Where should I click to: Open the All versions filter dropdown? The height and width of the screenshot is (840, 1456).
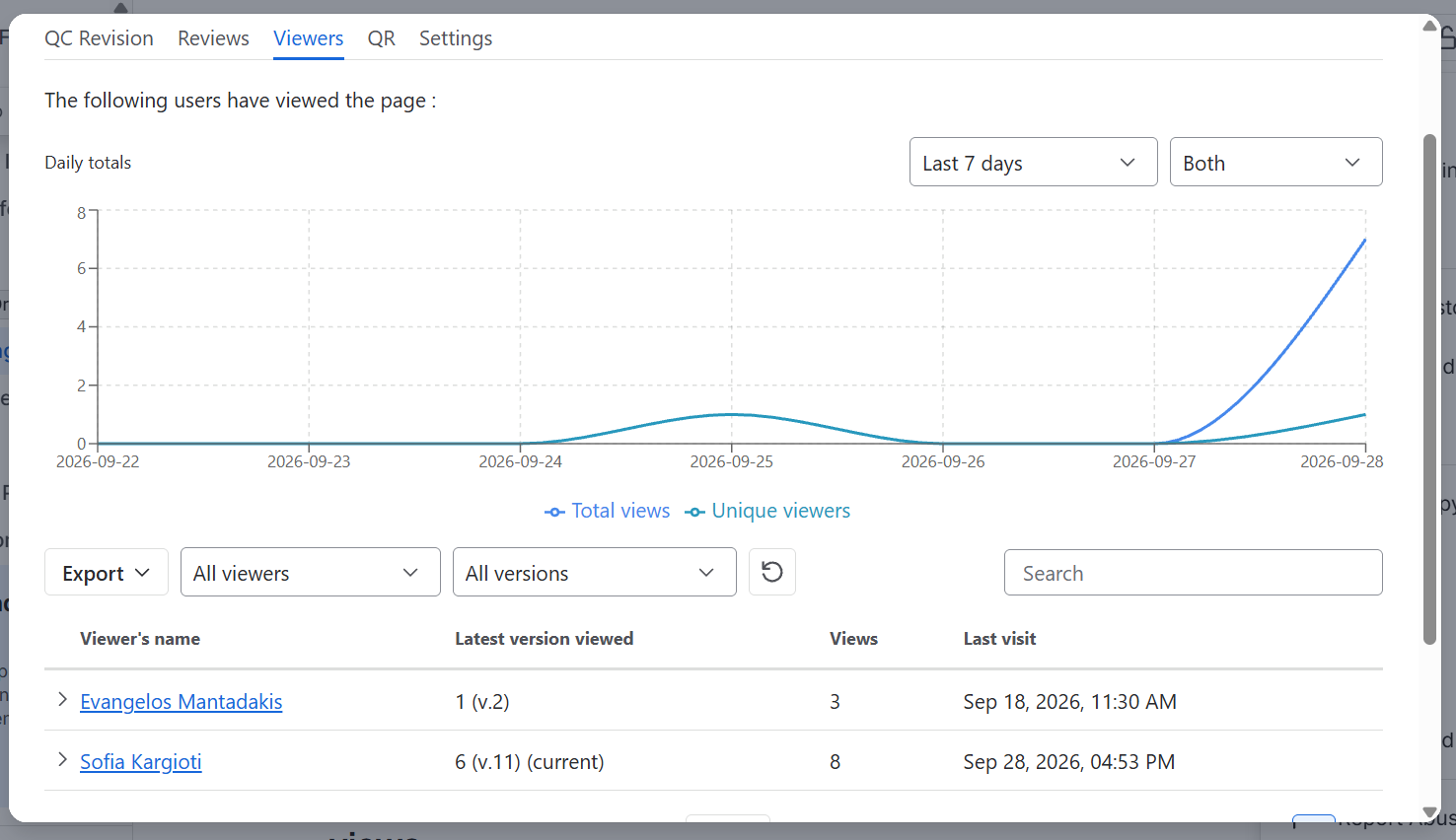click(x=594, y=573)
